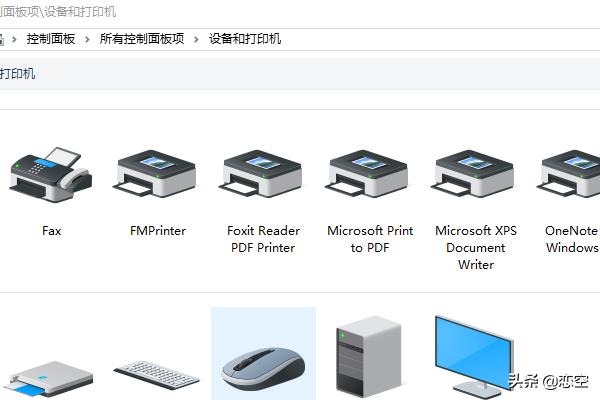This screenshot has width=600, height=400.
Task: Click the keyboard device icon
Action: click(x=157, y=377)
